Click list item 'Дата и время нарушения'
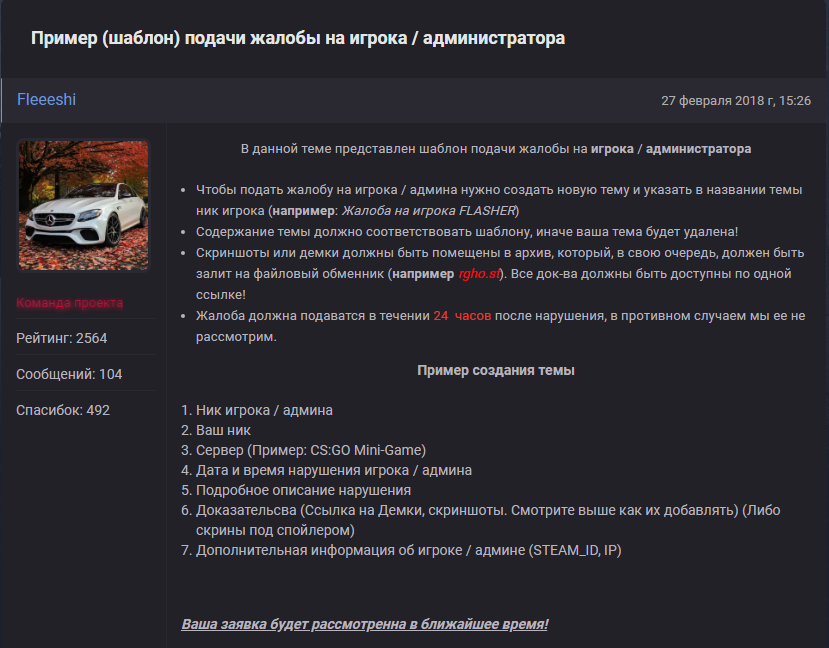This screenshot has width=829, height=648. [x=334, y=470]
